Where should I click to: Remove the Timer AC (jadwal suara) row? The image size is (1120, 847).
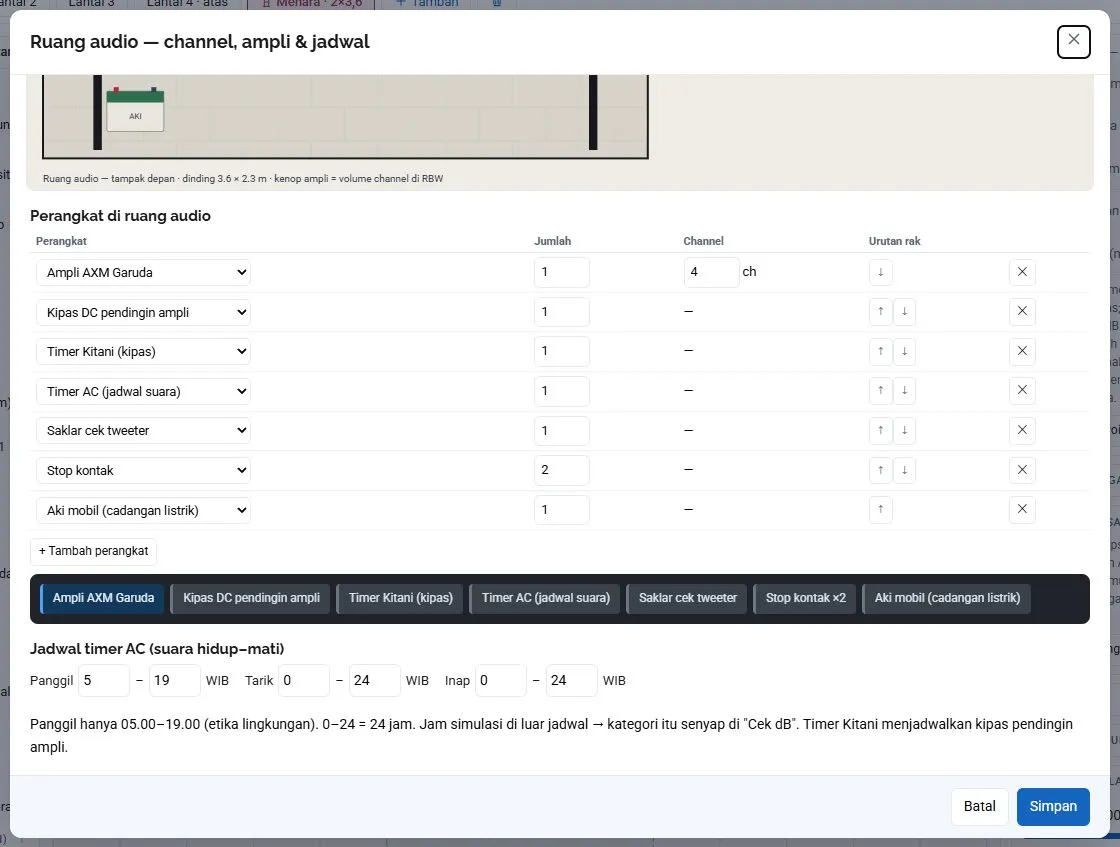point(1022,391)
